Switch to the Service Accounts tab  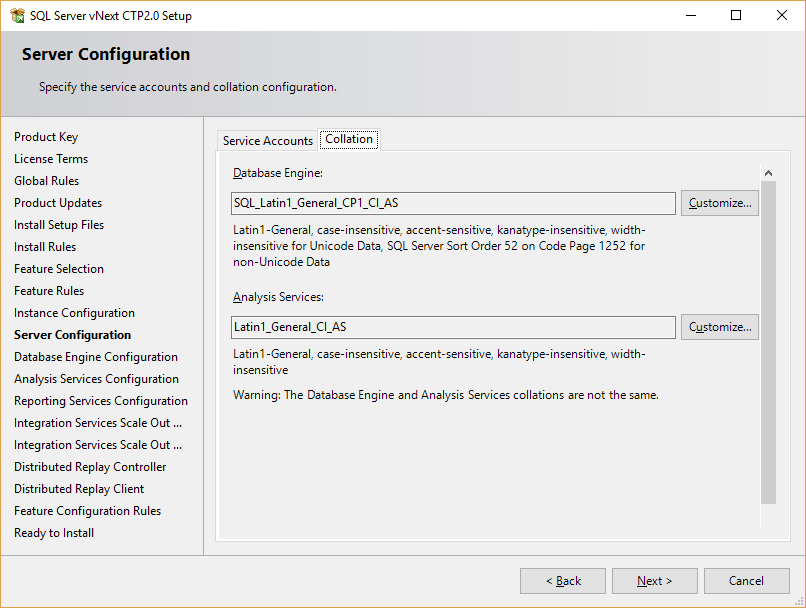267,141
